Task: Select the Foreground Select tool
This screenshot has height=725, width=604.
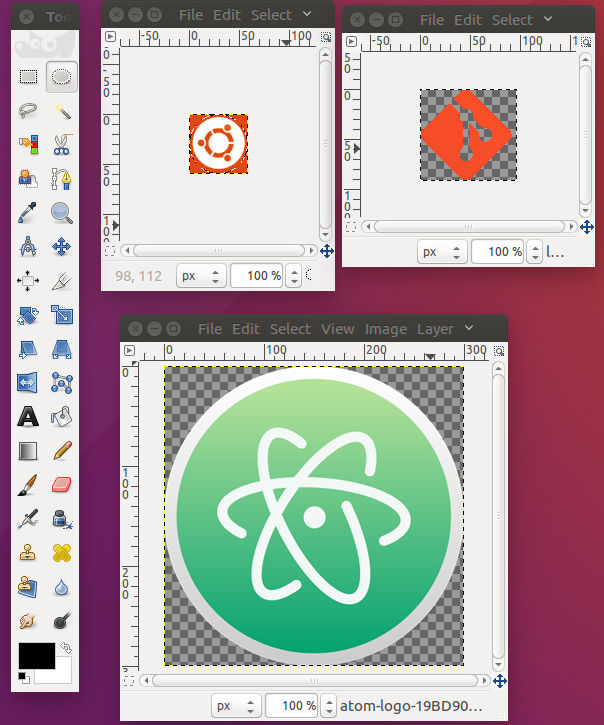Action: [28, 179]
